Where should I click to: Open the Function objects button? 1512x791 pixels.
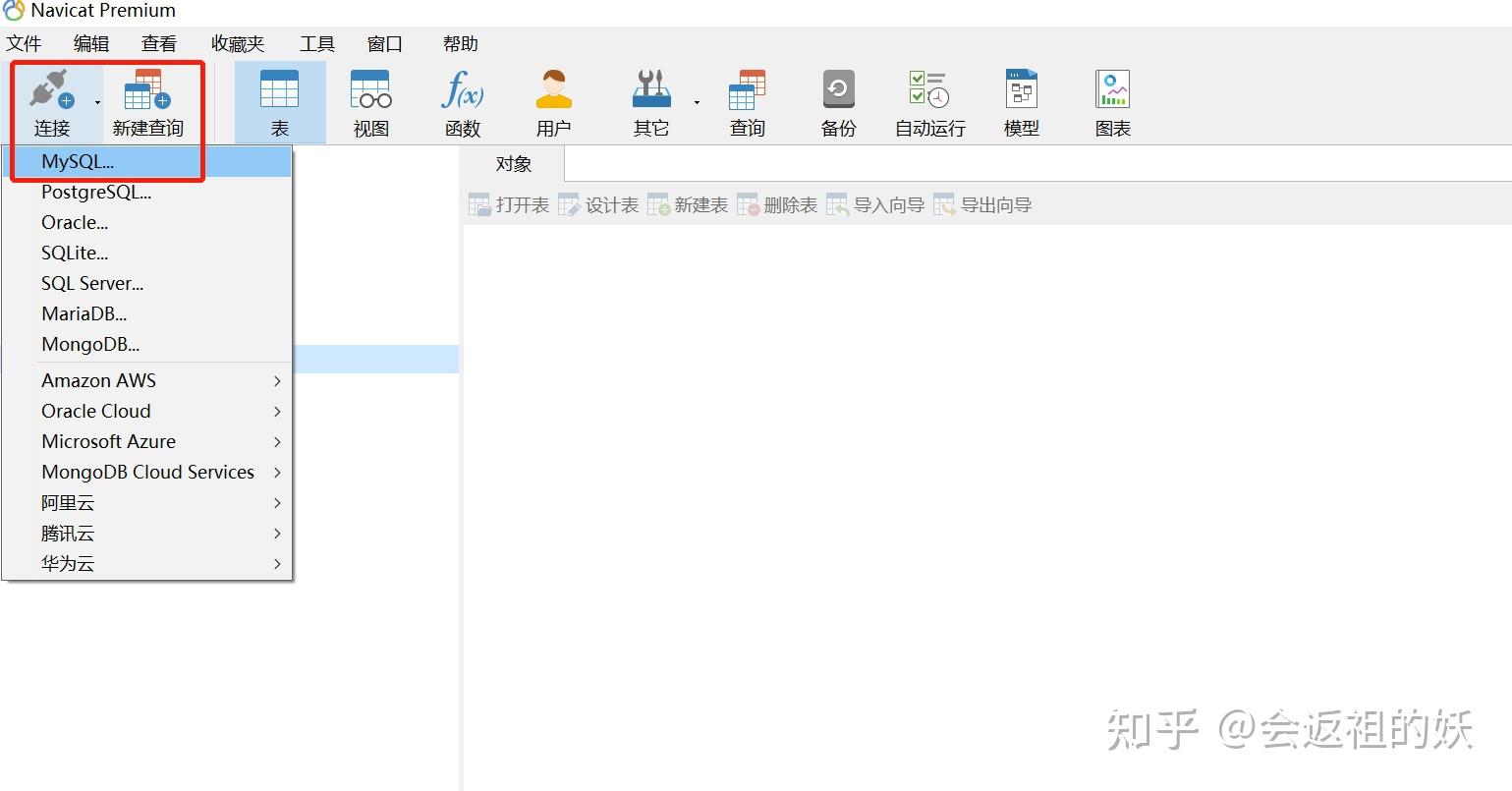coord(463,103)
